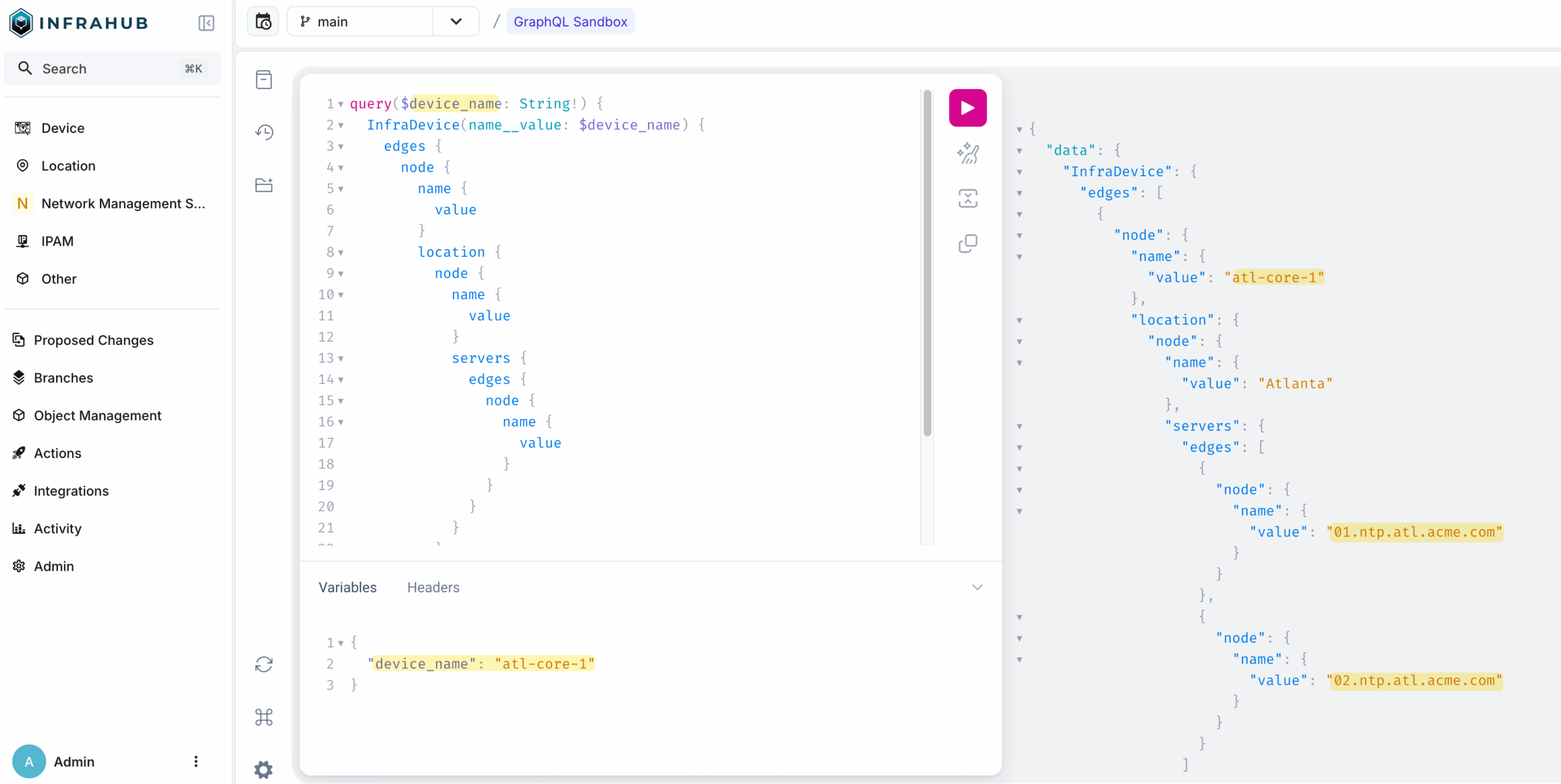Open the Admin user options menu

pyautogui.click(x=196, y=761)
